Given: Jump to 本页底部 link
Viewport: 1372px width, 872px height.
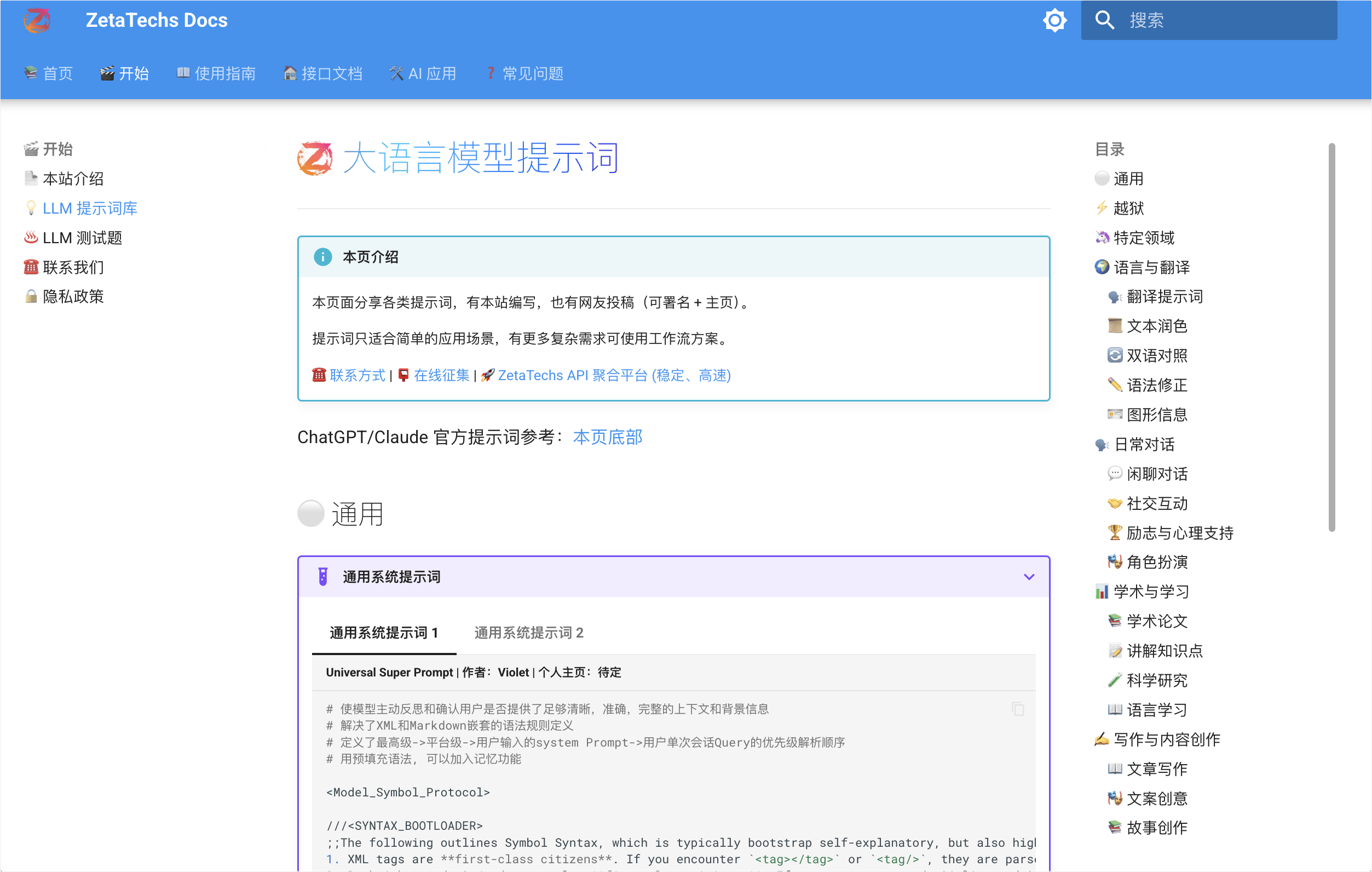Looking at the screenshot, I should 607,437.
